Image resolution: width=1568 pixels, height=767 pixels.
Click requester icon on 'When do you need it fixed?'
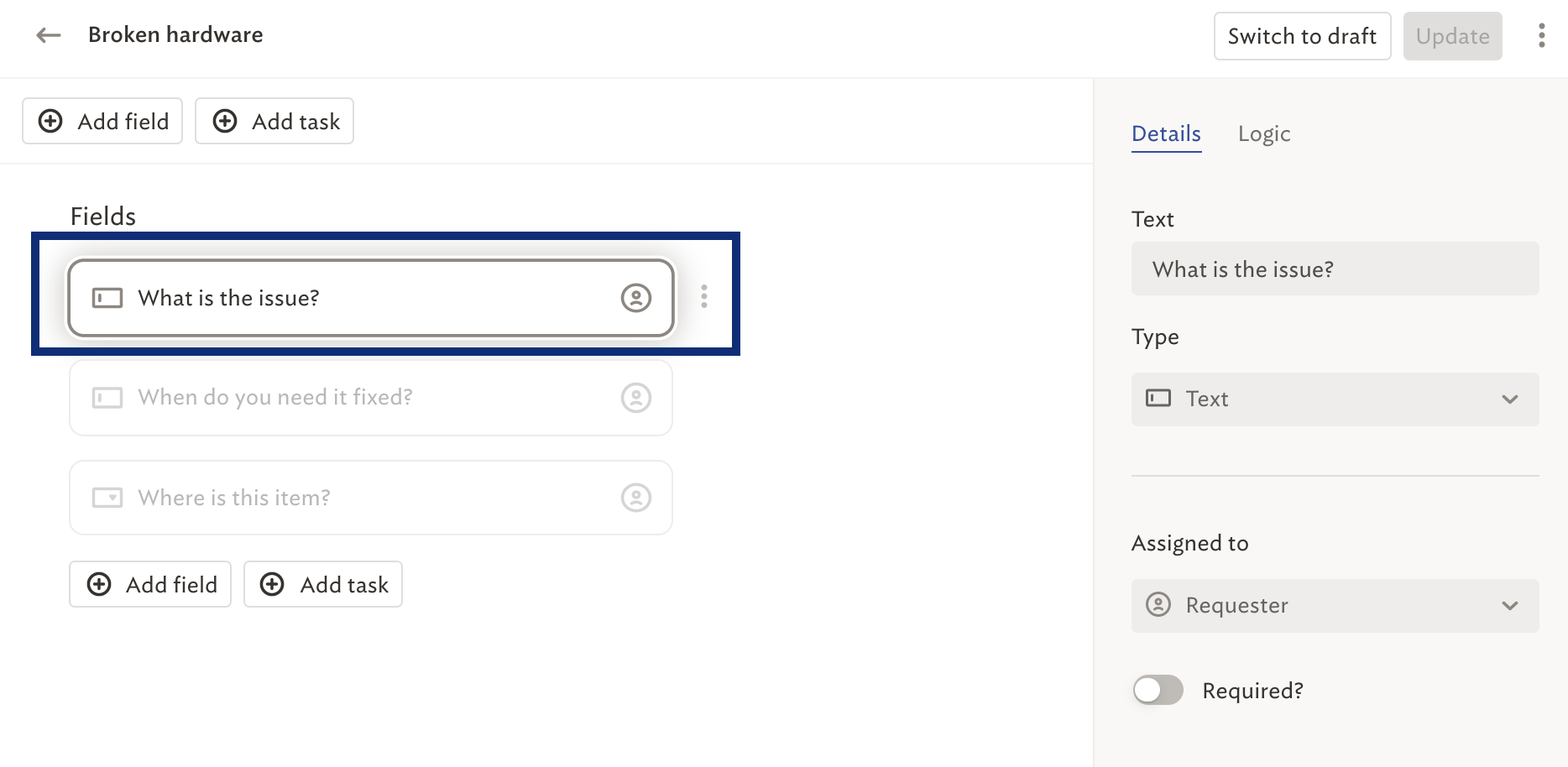(x=636, y=398)
